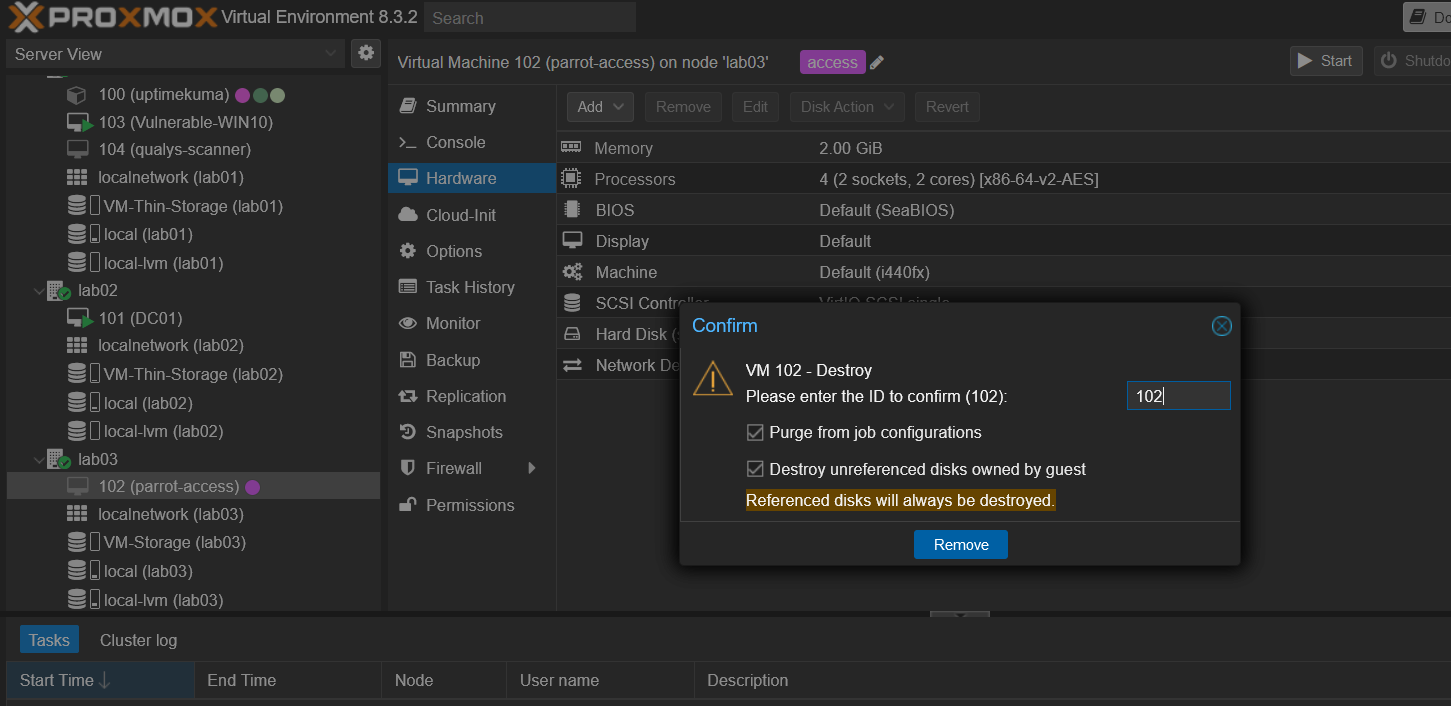Viewport: 1451px width, 706px height.
Task: Open the Backup menu item
Action: [x=472, y=360]
